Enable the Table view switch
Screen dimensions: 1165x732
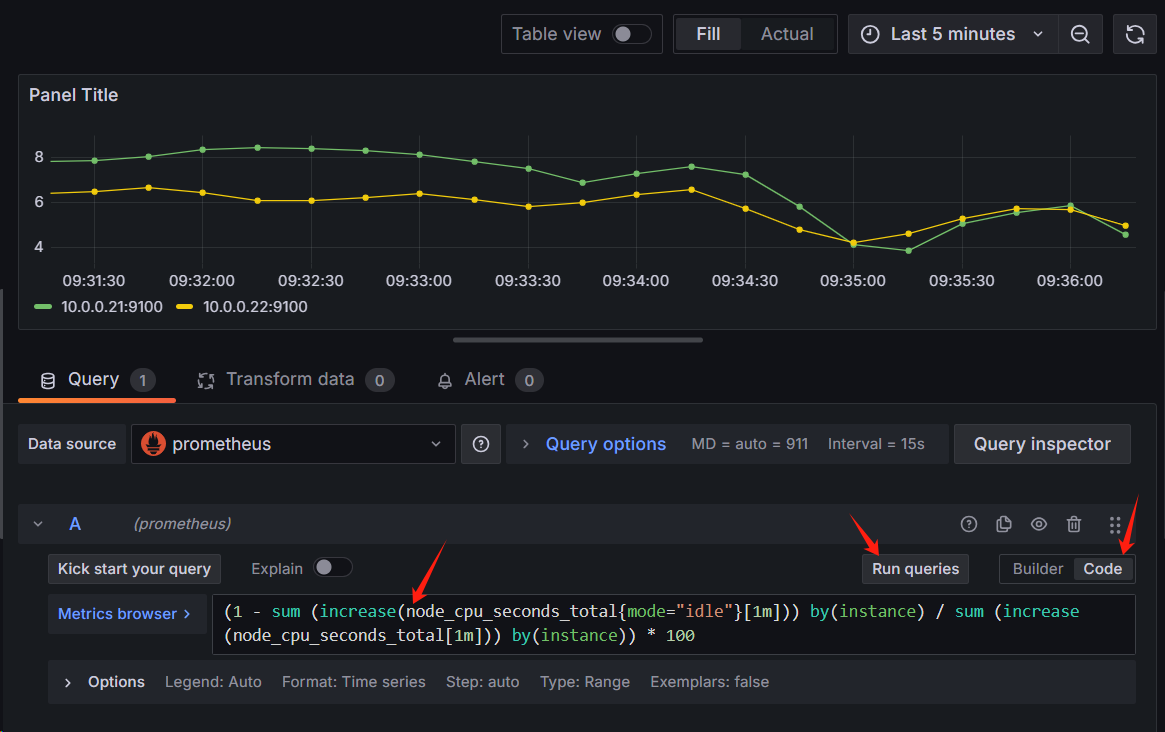[x=631, y=34]
